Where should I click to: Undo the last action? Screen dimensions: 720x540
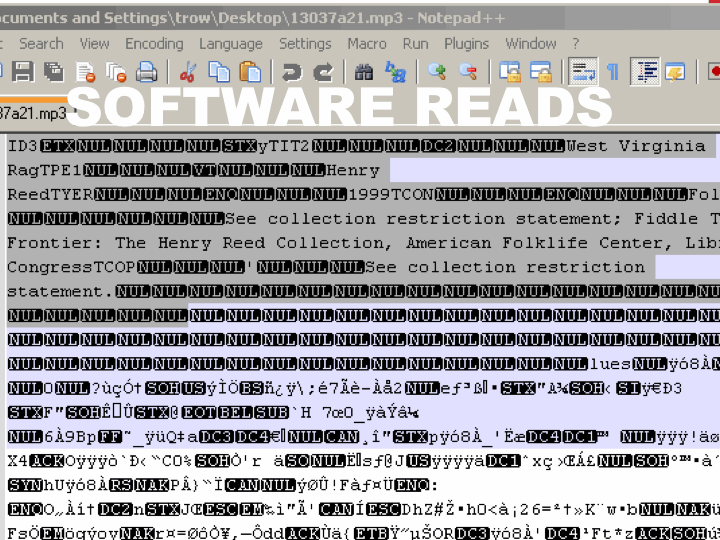point(291,72)
